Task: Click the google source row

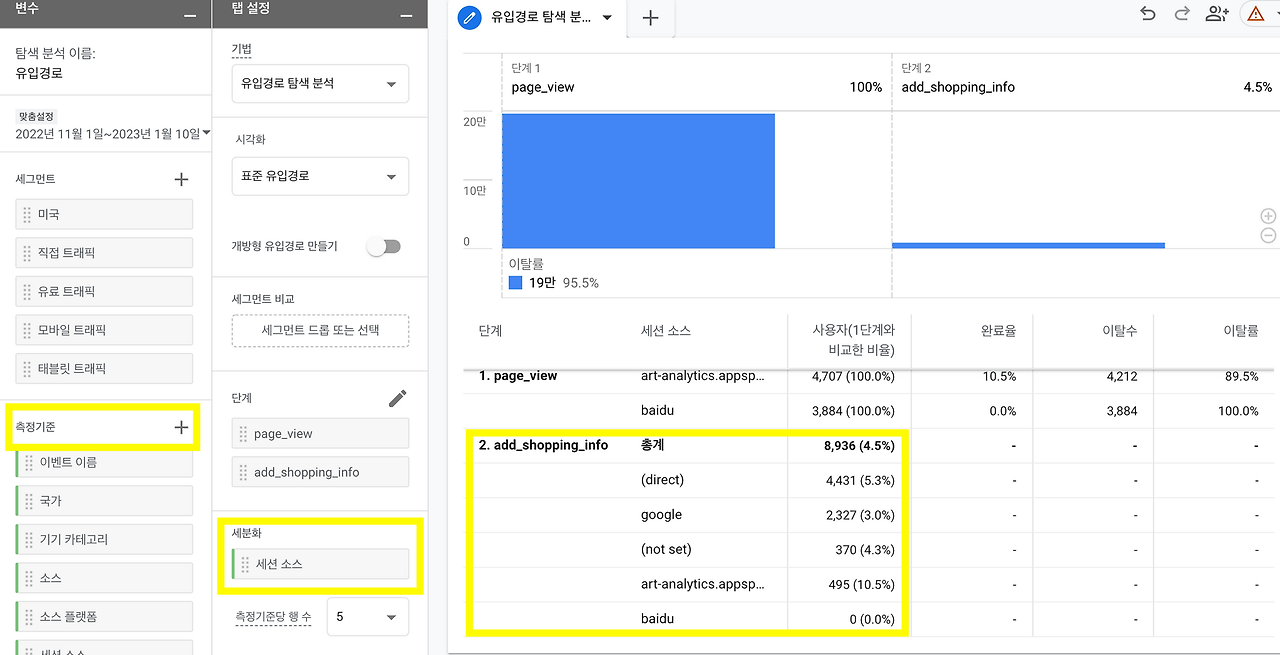Action: (x=662, y=515)
